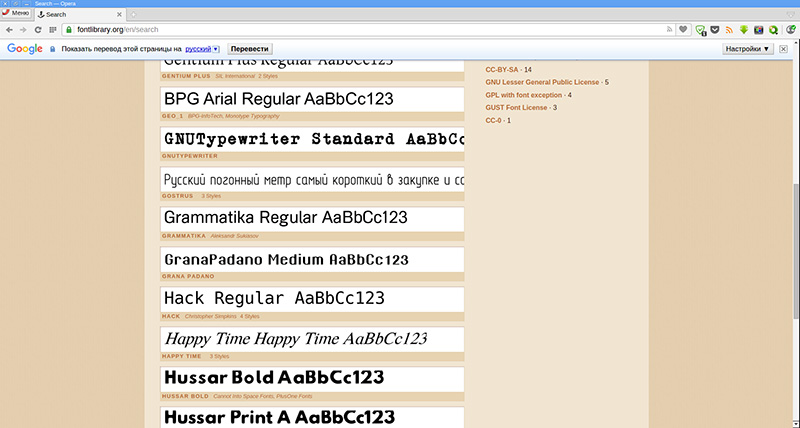
Task: Open the GNUTYPEWRITER family label link
Action: point(190,156)
